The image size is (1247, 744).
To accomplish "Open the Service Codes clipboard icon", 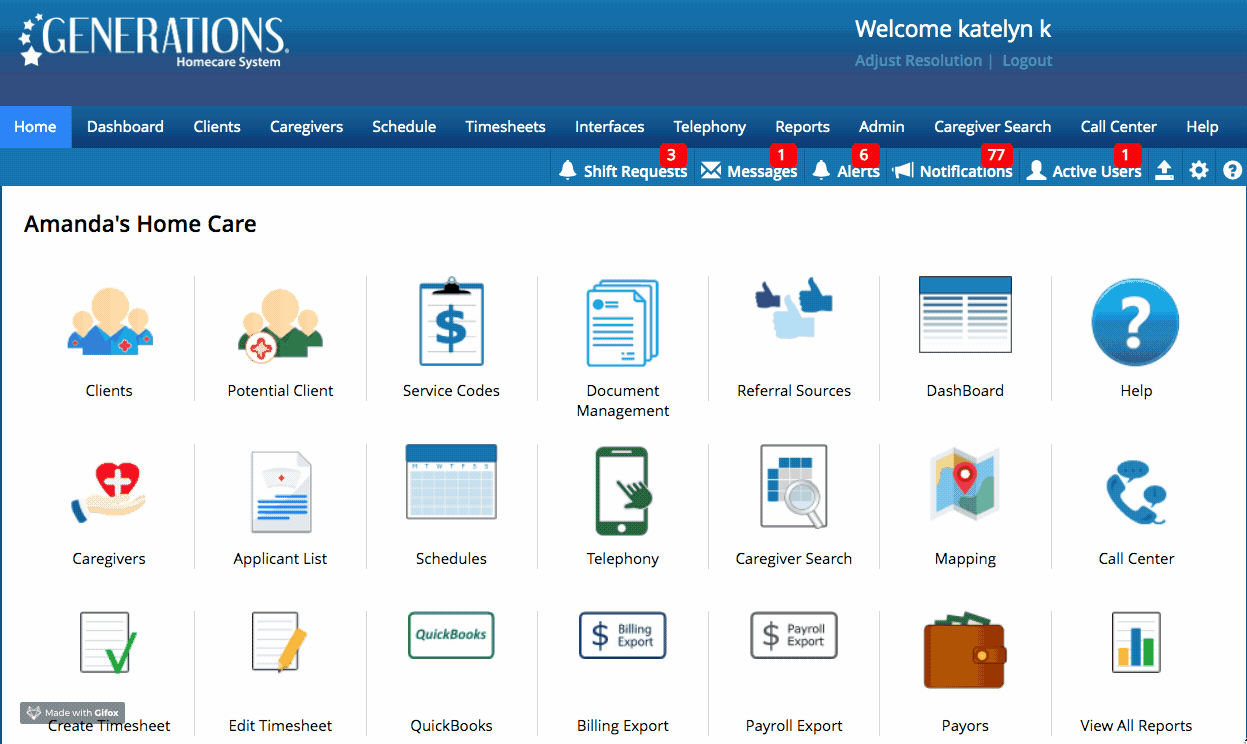I will [451, 321].
